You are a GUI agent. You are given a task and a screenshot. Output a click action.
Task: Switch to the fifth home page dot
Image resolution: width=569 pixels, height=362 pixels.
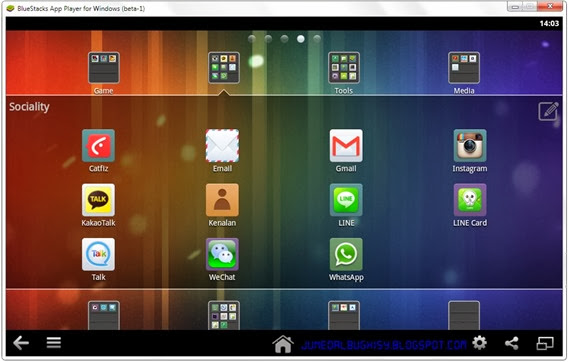pyautogui.click(x=317, y=39)
